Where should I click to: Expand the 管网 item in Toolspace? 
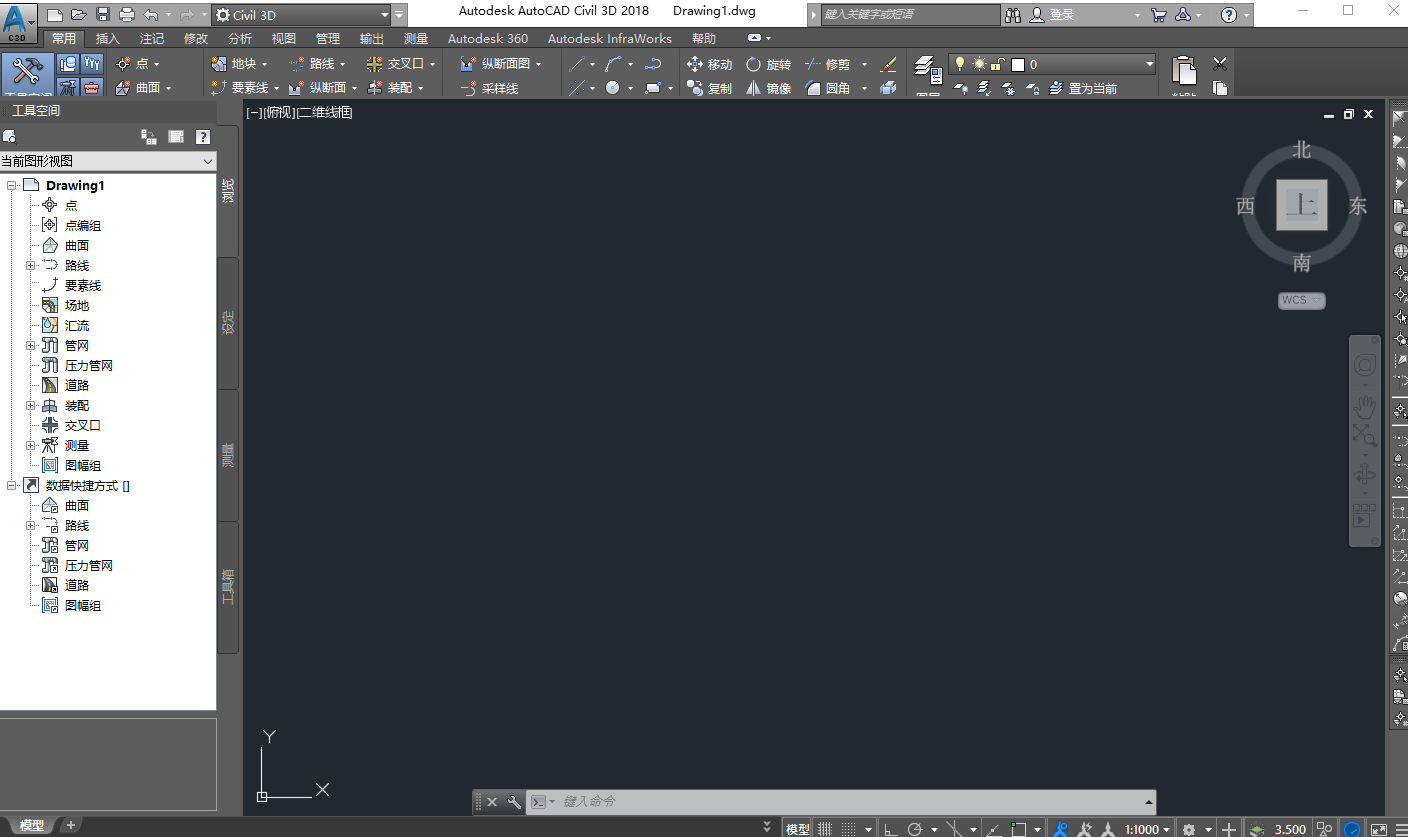(30, 345)
